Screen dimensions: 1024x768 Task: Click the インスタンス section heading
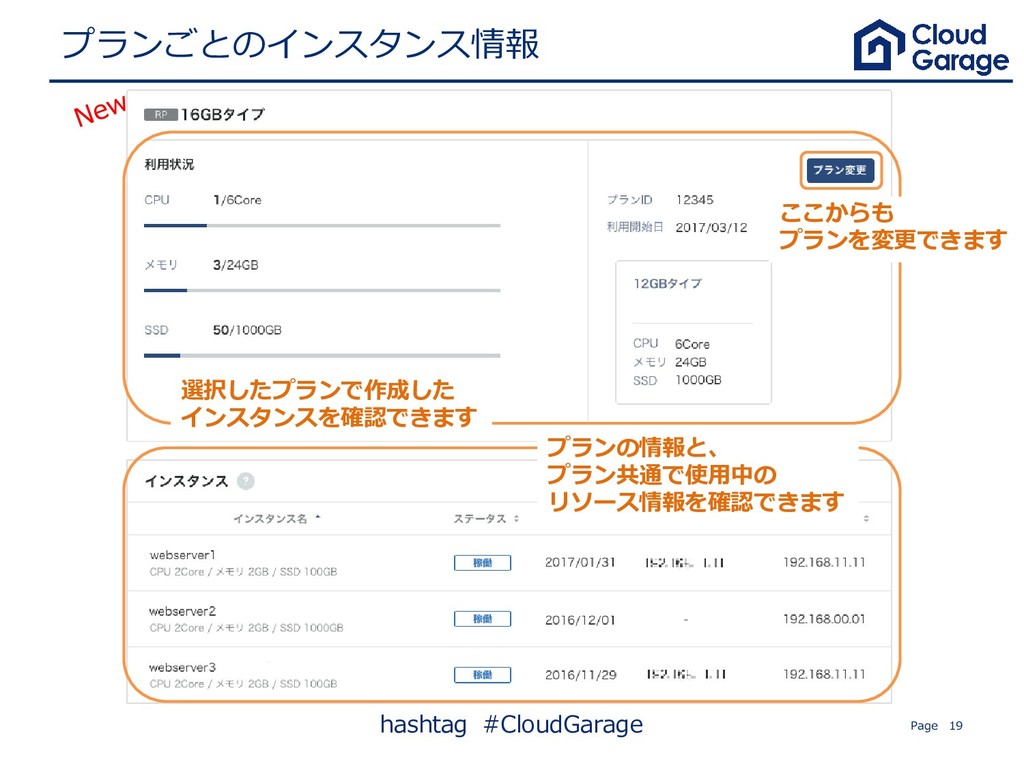186,481
